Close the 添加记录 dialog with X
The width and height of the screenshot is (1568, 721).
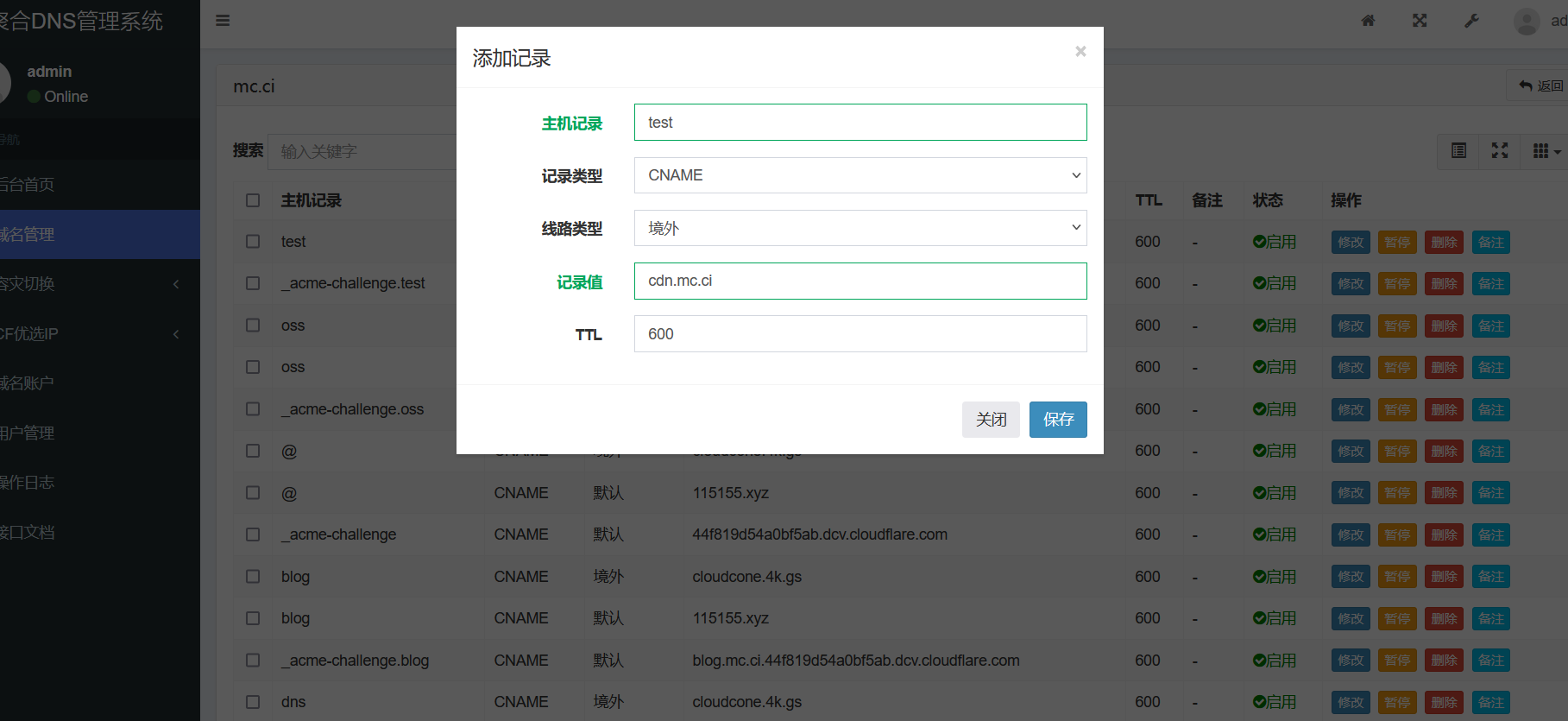click(x=1080, y=52)
